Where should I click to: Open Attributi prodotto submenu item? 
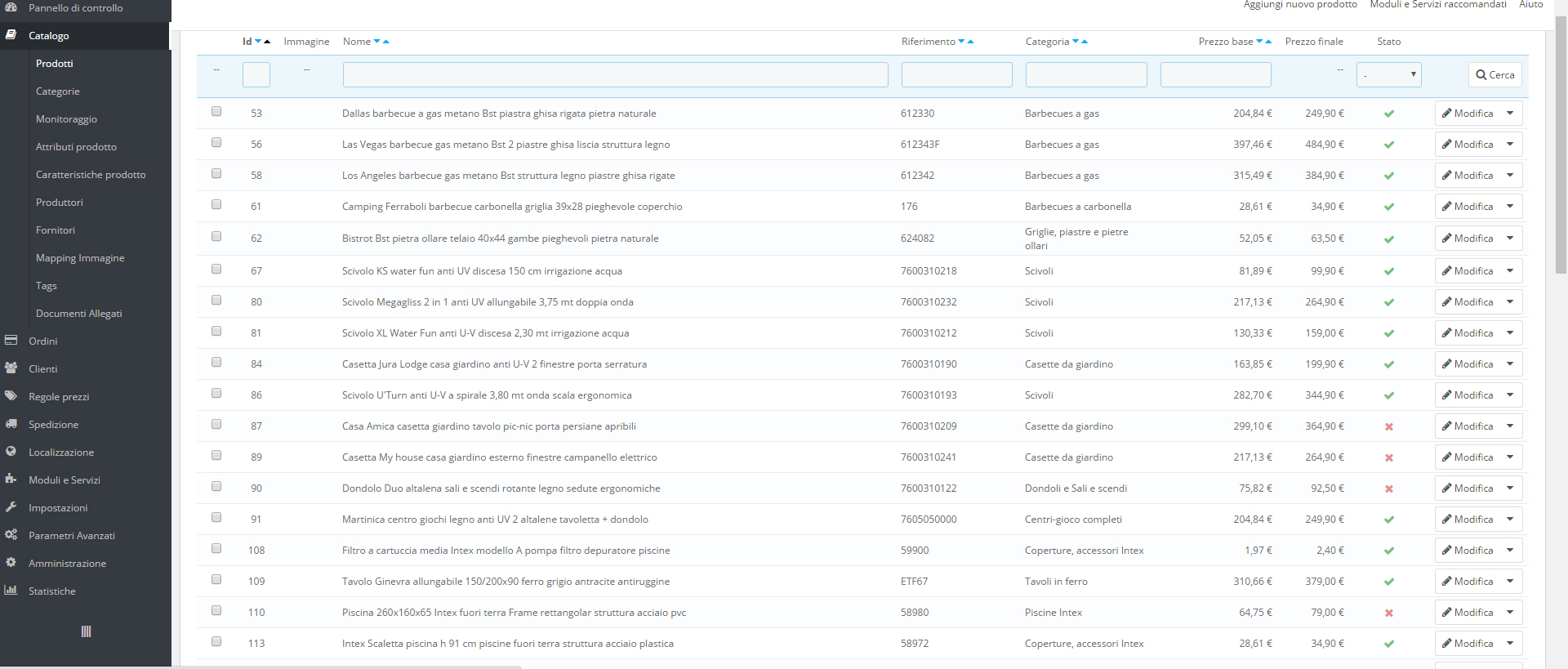(76, 147)
